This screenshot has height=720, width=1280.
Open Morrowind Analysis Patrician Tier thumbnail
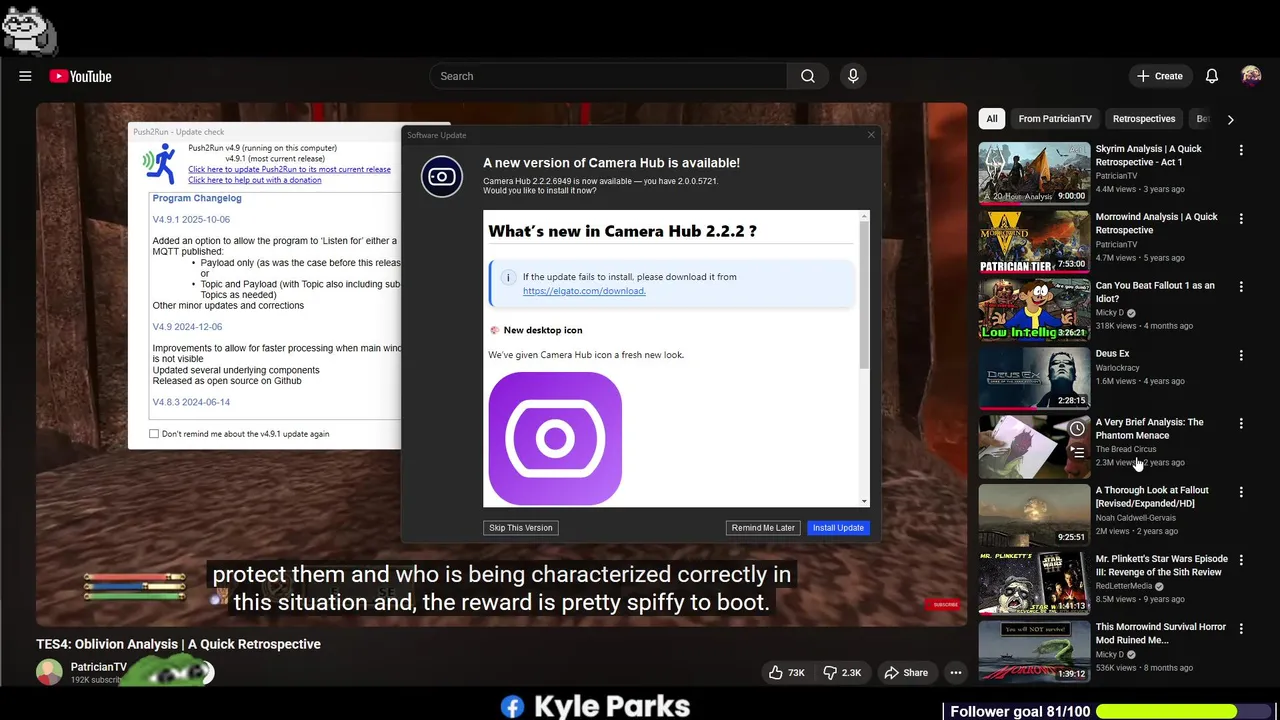pyautogui.click(x=1034, y=241)
